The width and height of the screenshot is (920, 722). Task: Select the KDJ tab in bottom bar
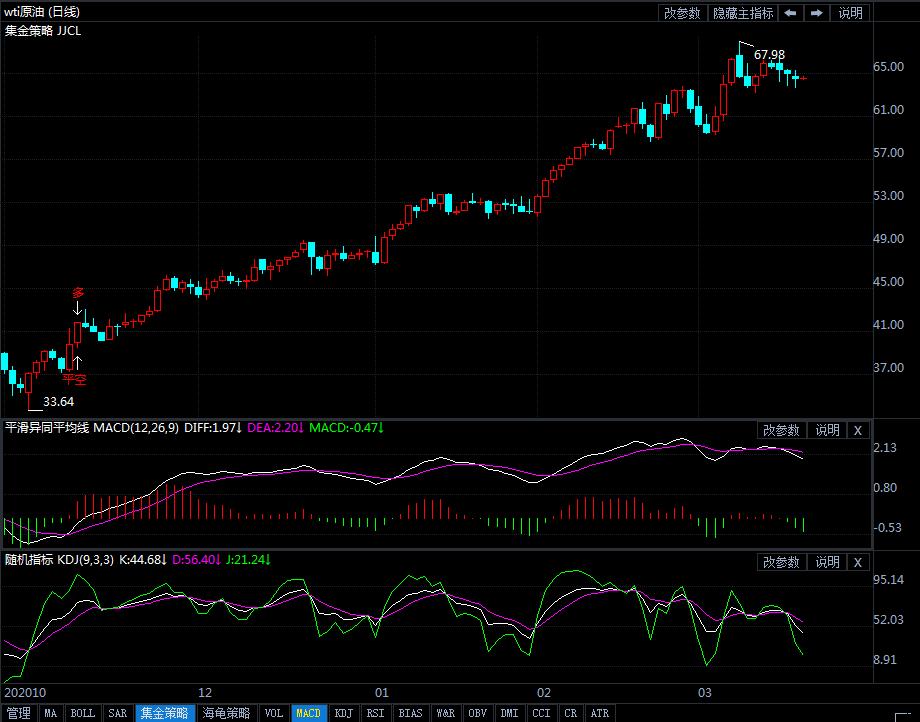[343, 713]
